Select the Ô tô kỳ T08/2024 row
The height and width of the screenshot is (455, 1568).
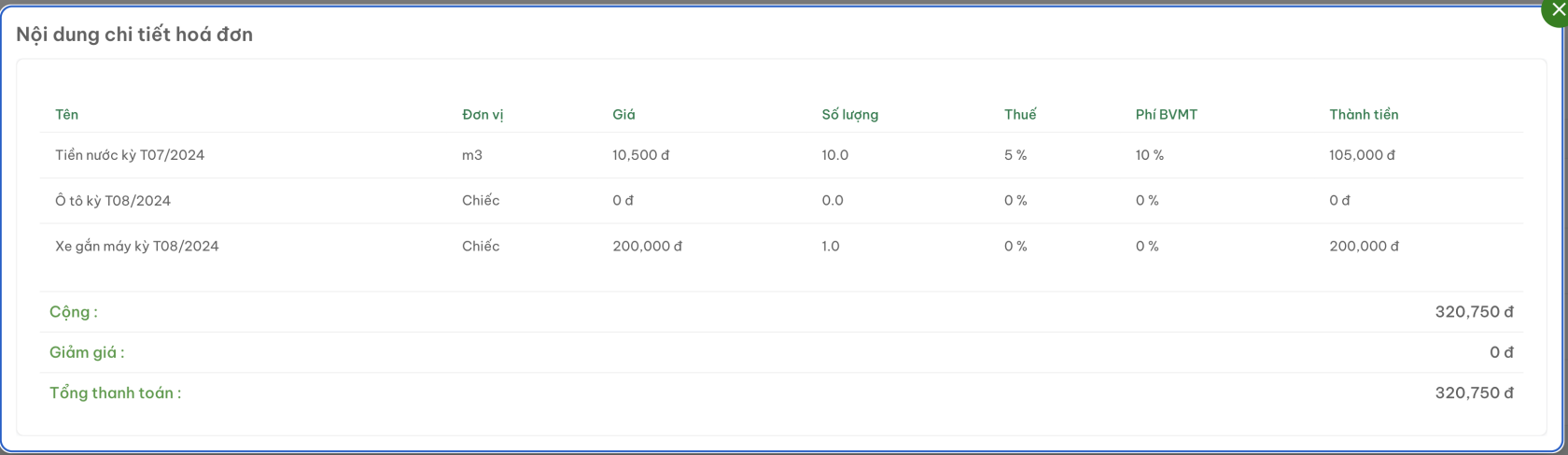(x=782, y=201)
